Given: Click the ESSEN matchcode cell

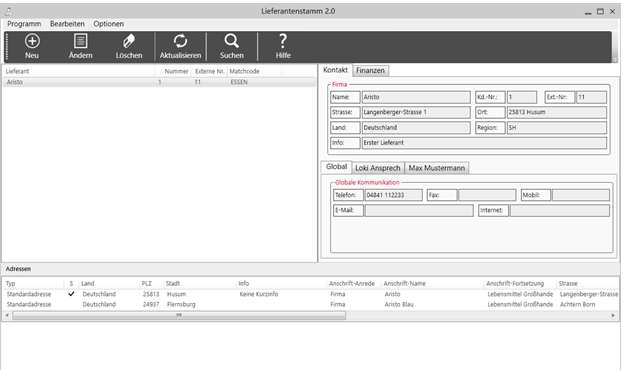Looking at the screenshot, I should tap(239, 82).
